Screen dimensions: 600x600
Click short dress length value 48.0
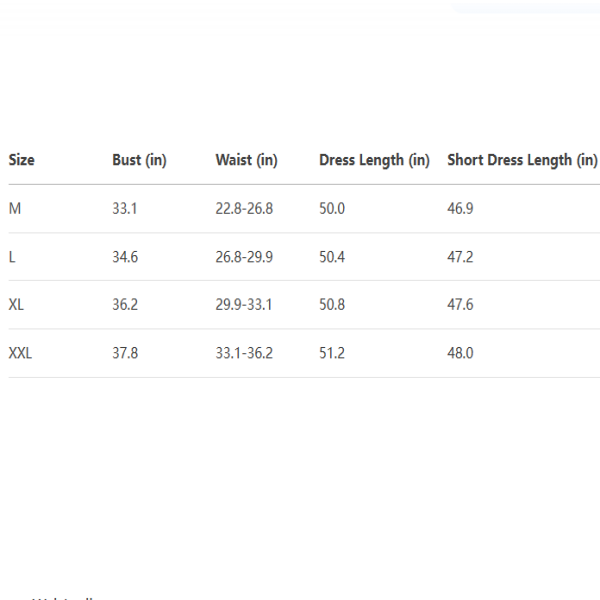460,353
